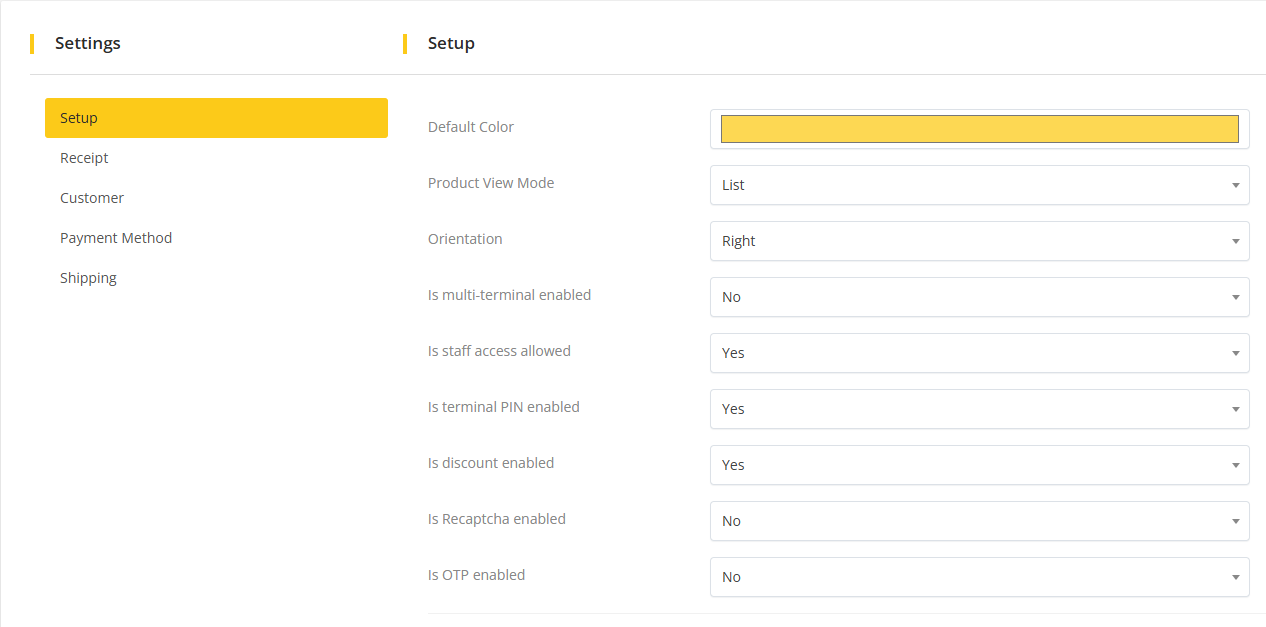Screen dimensions: 1266x627
Task: Expand the discount enabled dropdown
Action: pos(979,465)
